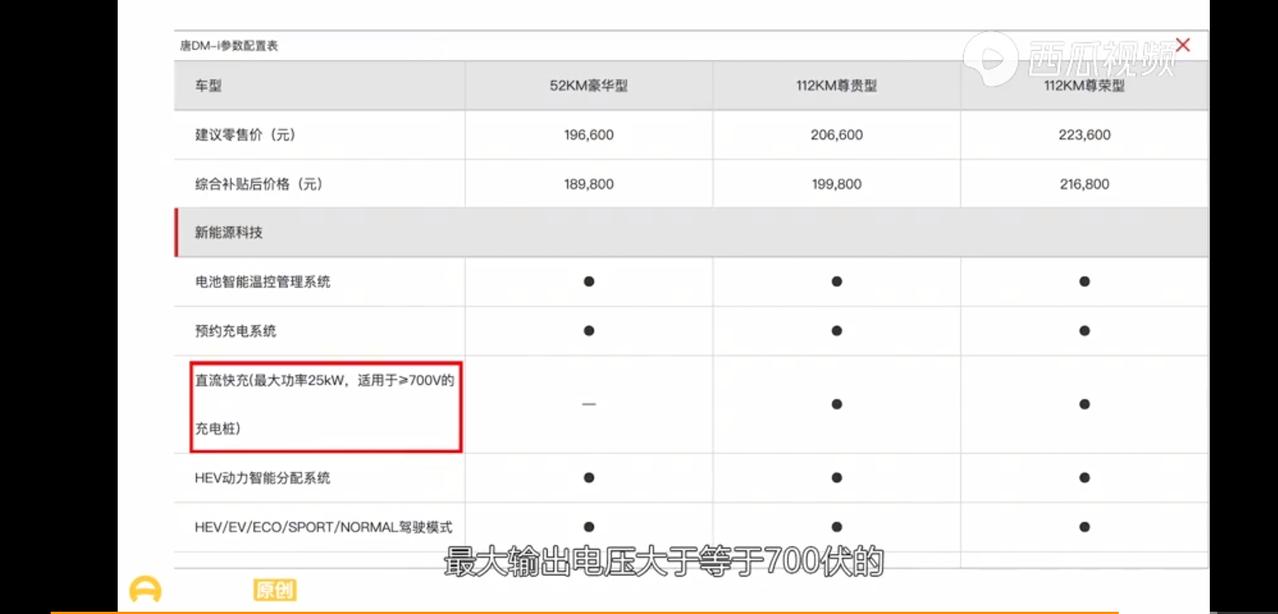This screenshot has width=1278, height=614.
Task: Click the 预约充电系统 row label
Action: pyautogui.click(x=235, y=331)
